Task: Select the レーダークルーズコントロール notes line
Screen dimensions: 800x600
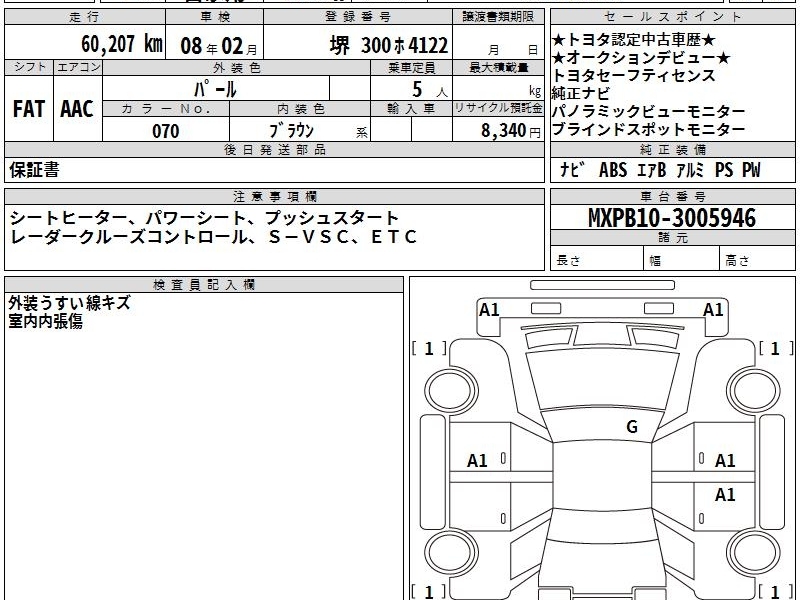Action: [213, 237]
